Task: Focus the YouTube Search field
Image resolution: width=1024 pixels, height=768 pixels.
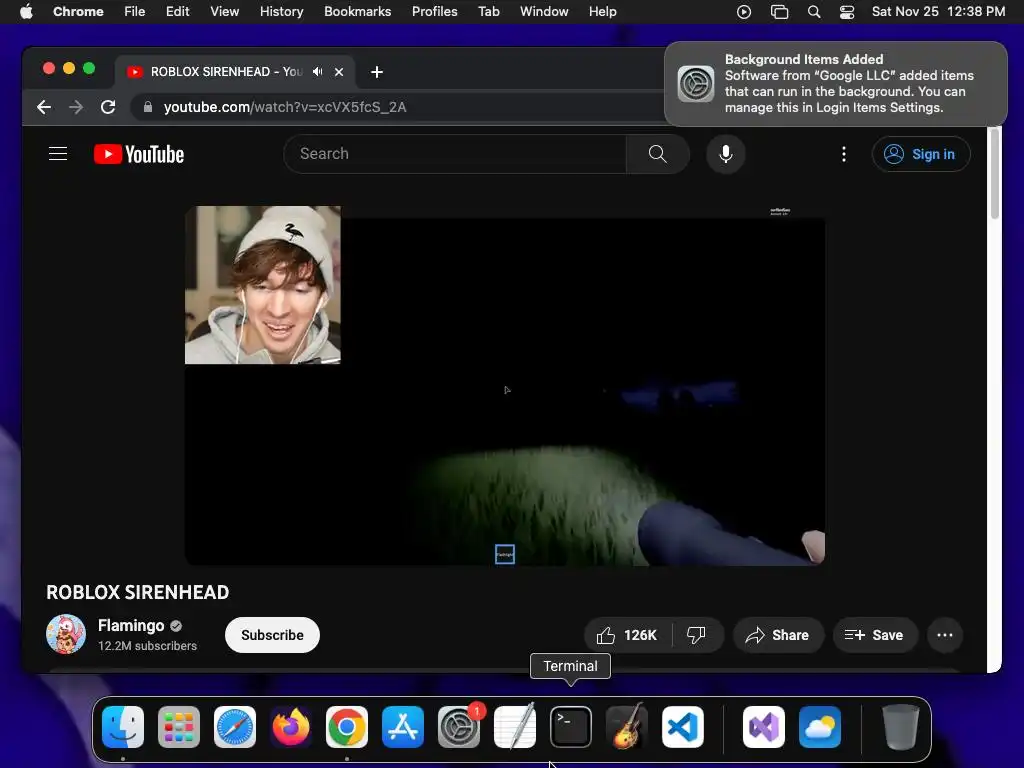Action: tap(455, 154)
